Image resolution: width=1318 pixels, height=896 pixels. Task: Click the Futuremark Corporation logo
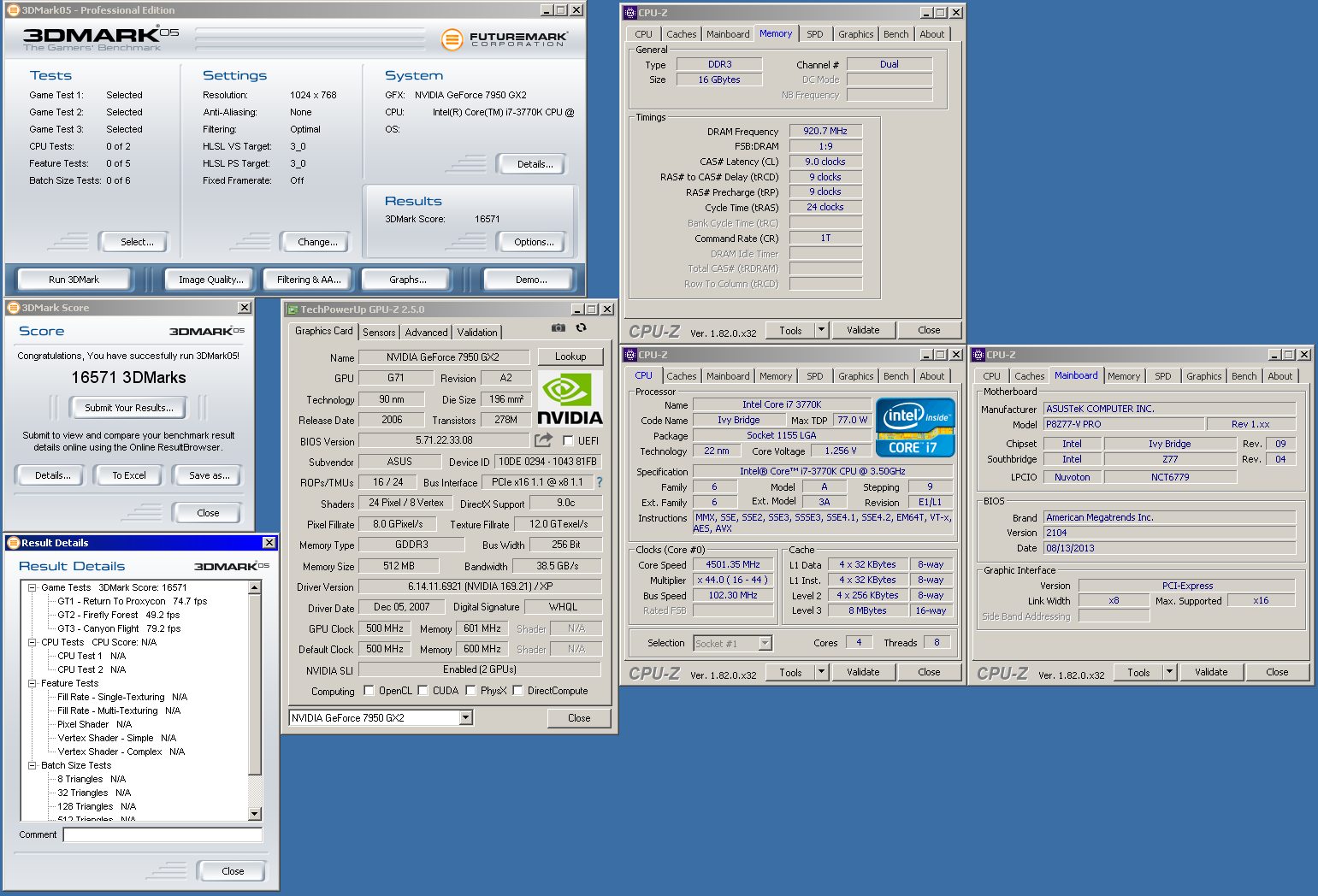coord(505,39)
